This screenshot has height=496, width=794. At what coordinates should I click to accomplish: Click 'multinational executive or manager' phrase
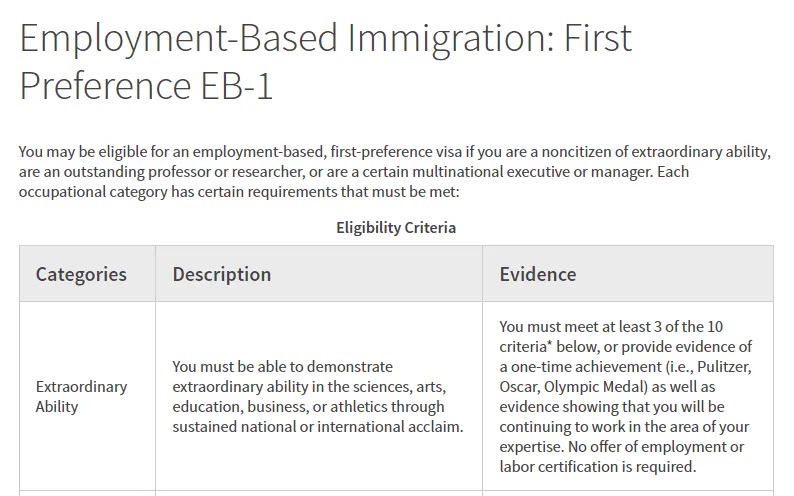(x=533, y=172)
